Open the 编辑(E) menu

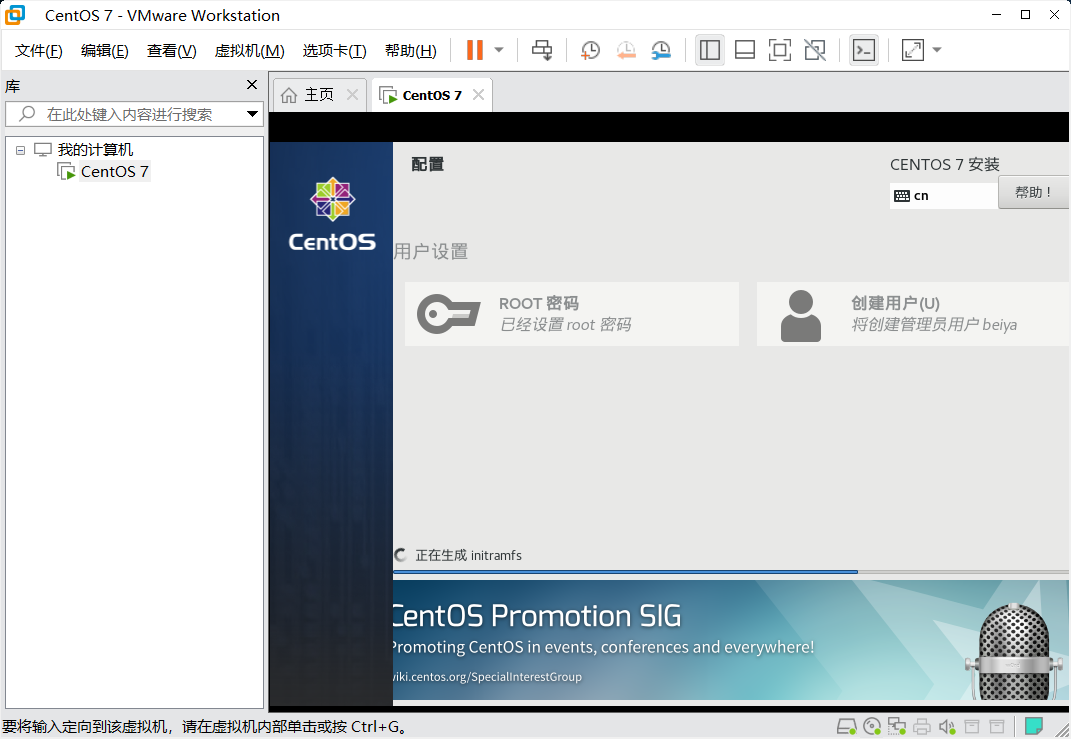[105, 51]
